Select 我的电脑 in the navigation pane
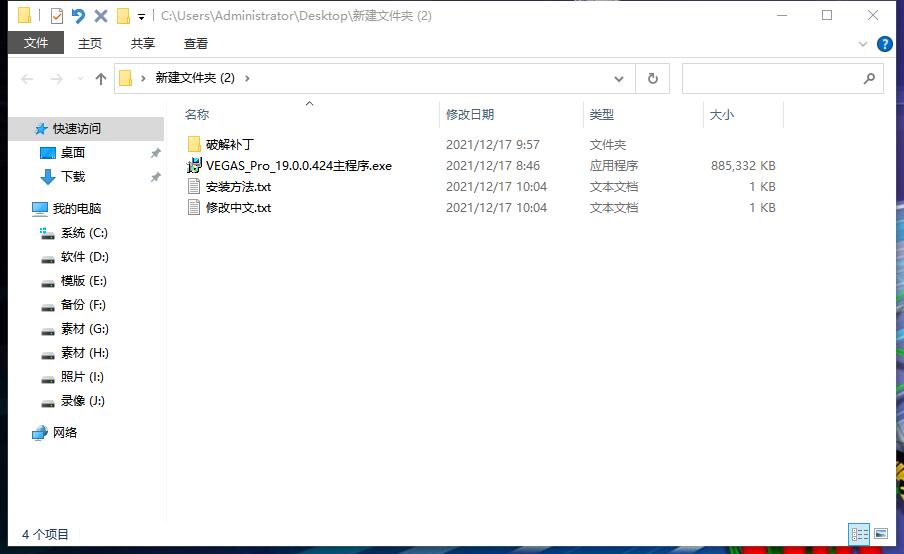 [x=77, y=209]
